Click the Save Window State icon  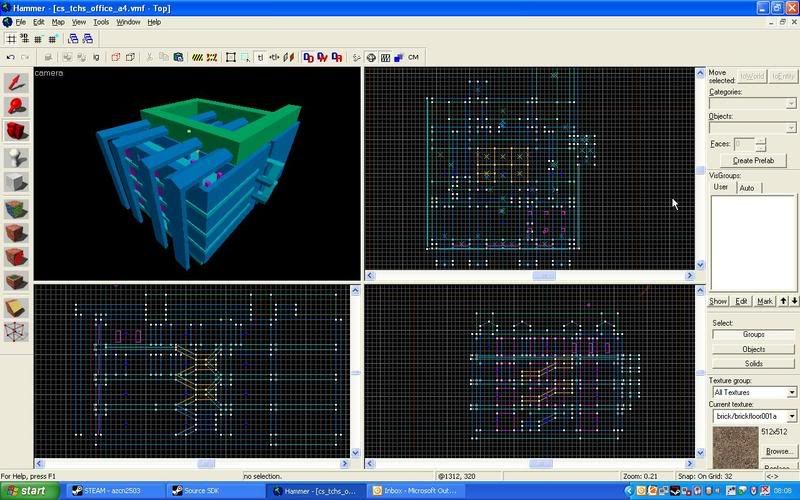point(88,39)
